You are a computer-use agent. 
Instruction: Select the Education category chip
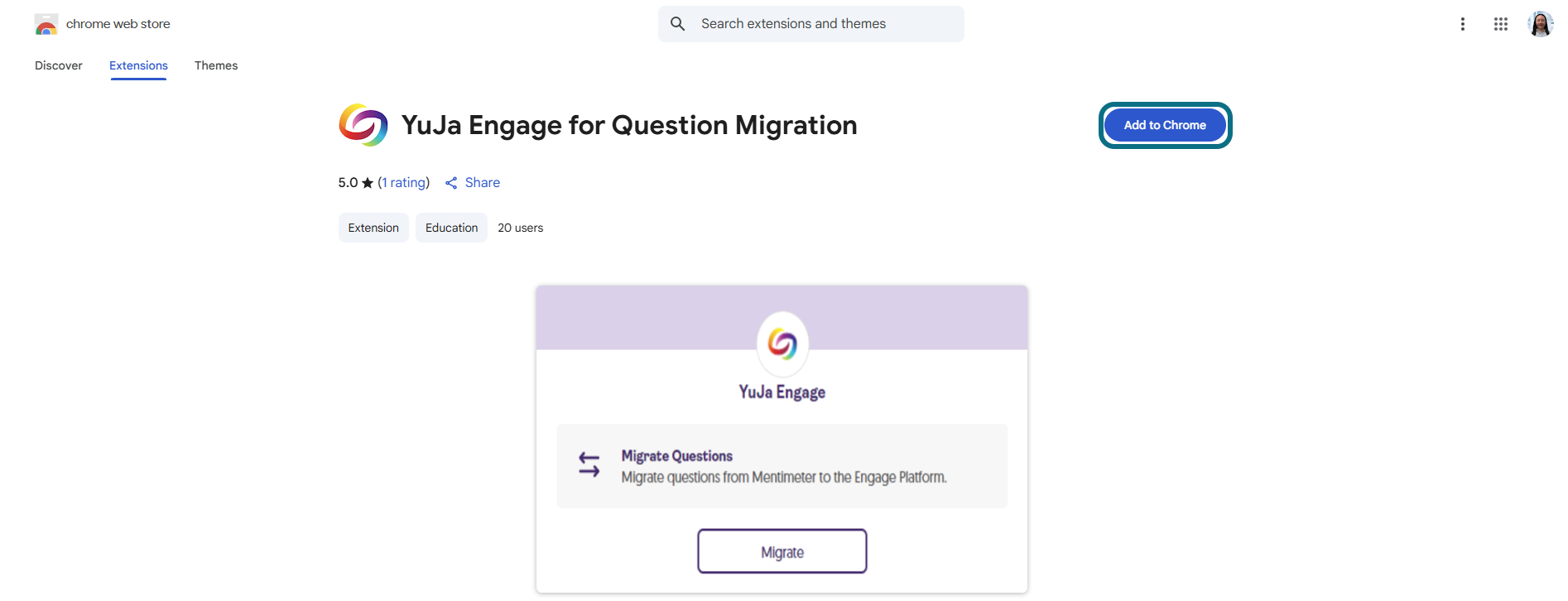point(451,228)
